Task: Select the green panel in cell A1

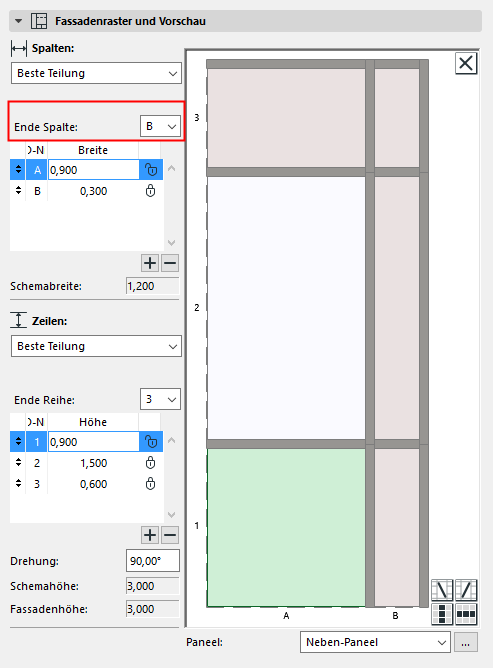Action: coord(286,527)
